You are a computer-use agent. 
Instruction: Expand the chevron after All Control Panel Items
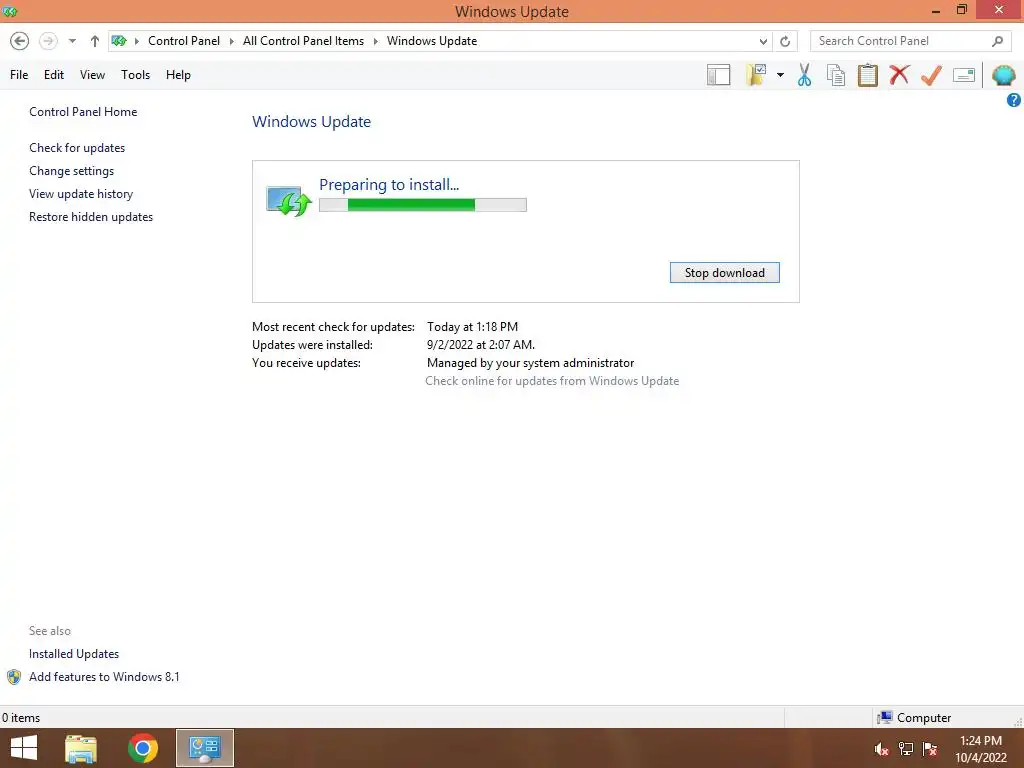[x=376, y=41]
